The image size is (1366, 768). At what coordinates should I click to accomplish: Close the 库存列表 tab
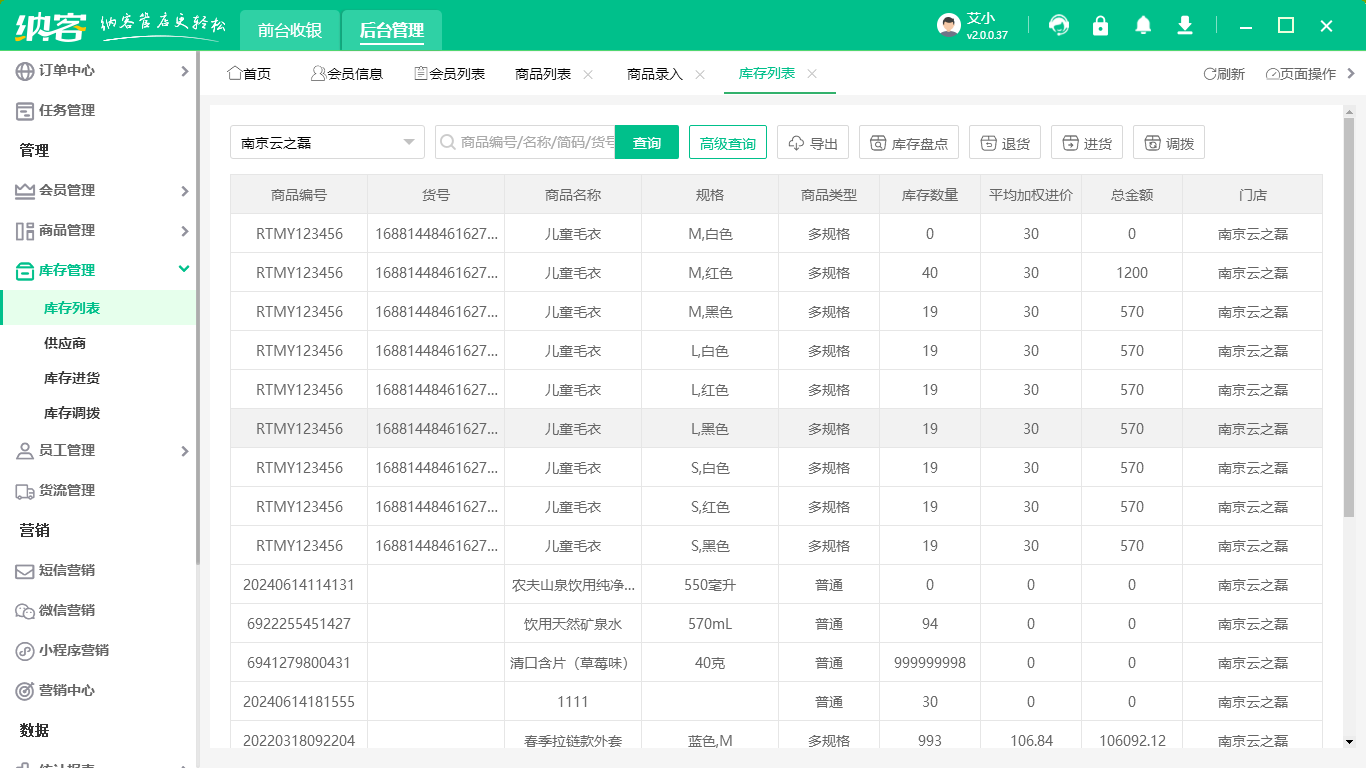[812, 74]
